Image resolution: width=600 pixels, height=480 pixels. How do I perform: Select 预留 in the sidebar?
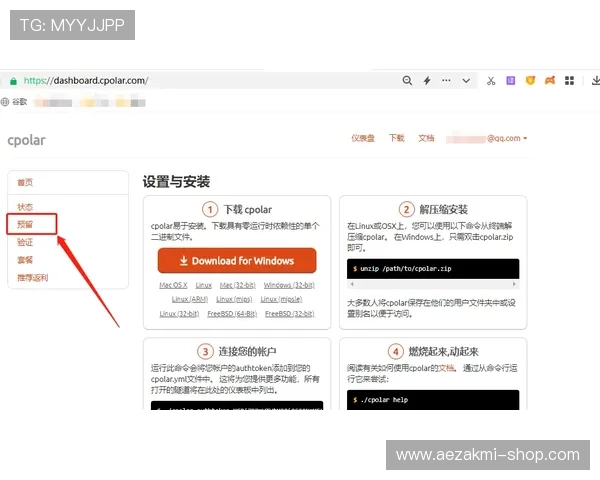click(25, 224)
